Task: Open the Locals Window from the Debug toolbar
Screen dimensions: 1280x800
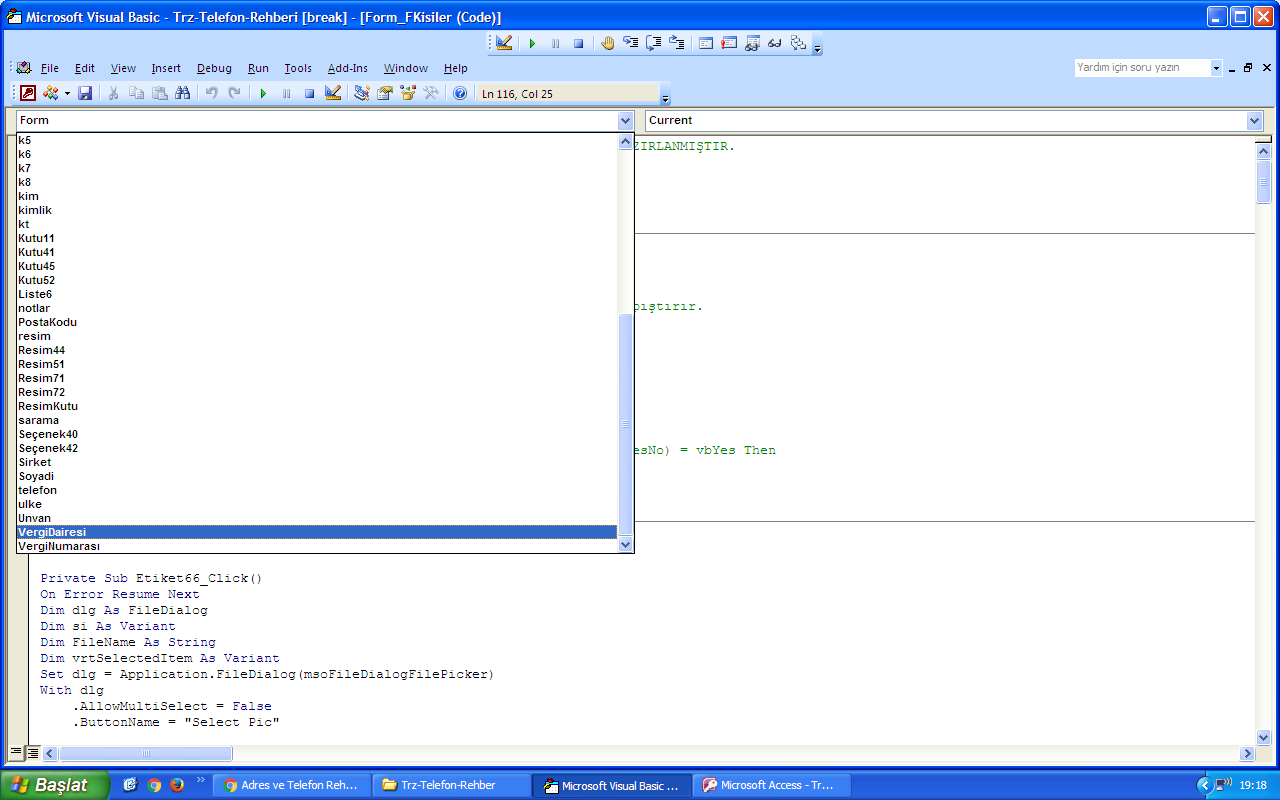Action: coord(705,43)
